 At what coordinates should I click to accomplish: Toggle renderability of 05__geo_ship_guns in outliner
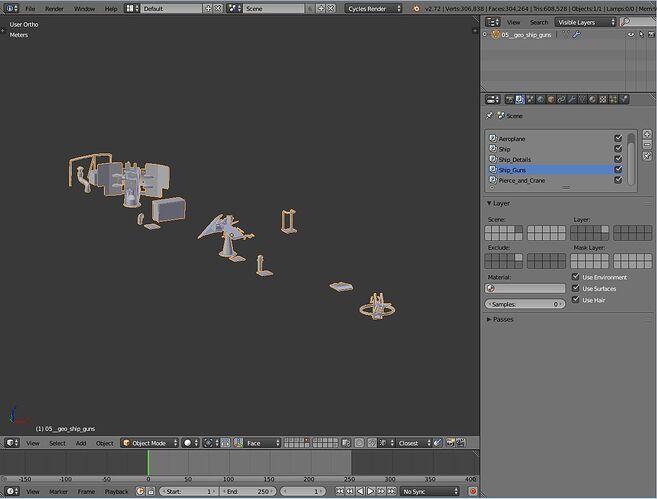651,35
